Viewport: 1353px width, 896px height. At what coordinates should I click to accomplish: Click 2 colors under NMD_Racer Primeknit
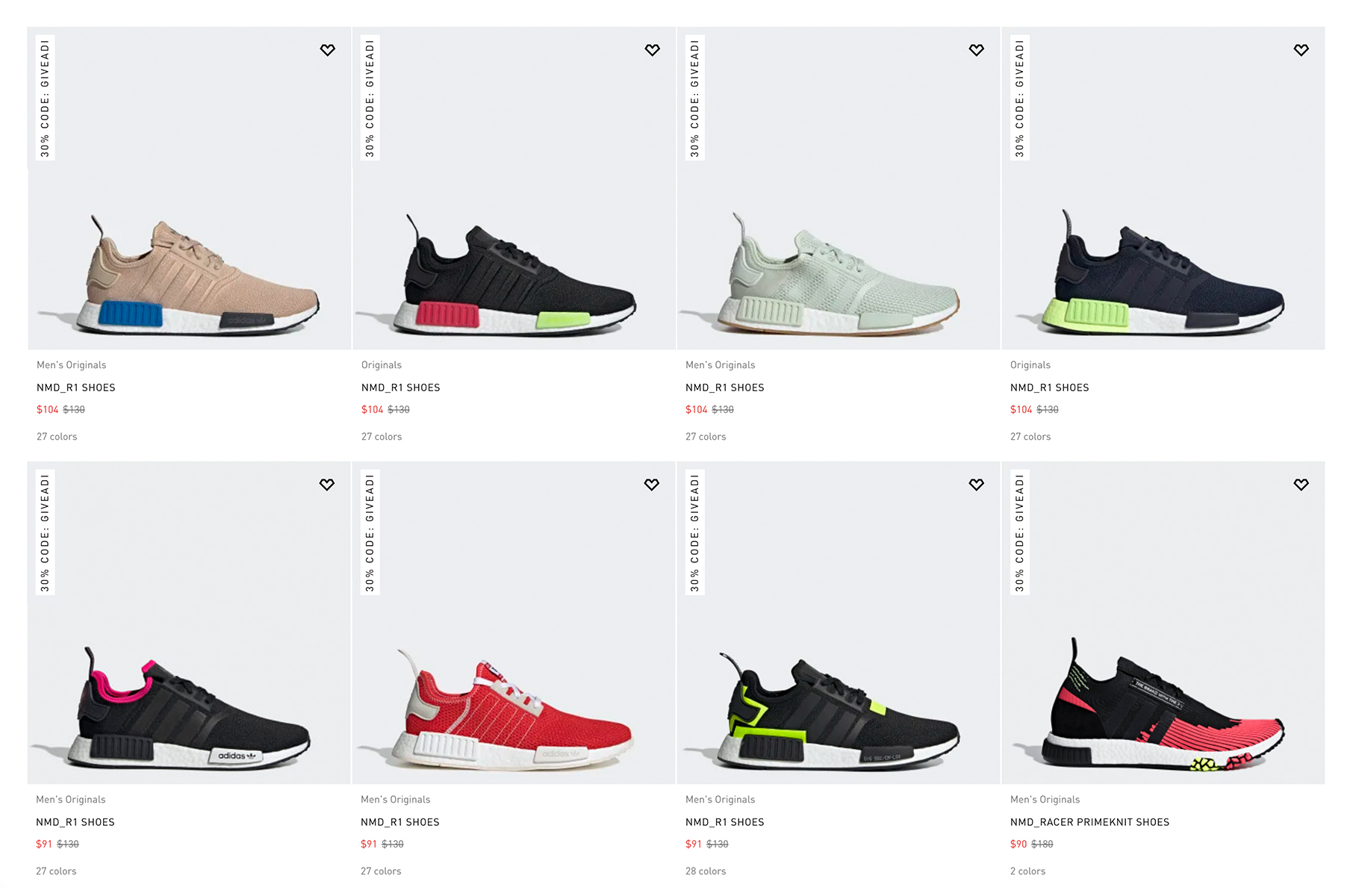[x=1028, y=871]
